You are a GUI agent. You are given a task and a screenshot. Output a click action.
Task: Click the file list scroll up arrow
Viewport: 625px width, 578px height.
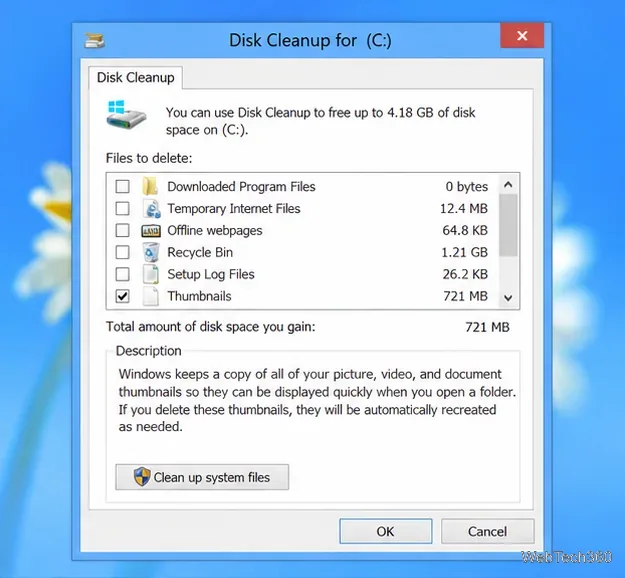508,184
